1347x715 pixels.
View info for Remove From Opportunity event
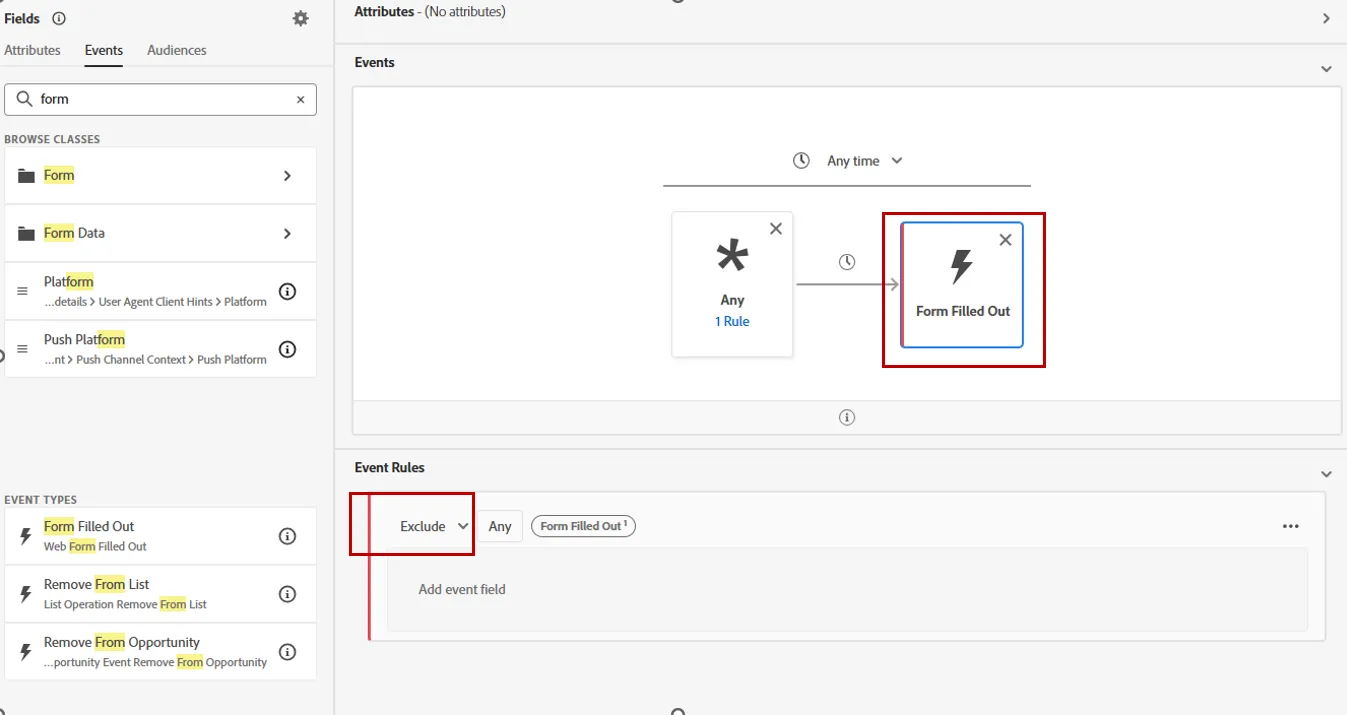click(287, 652)
